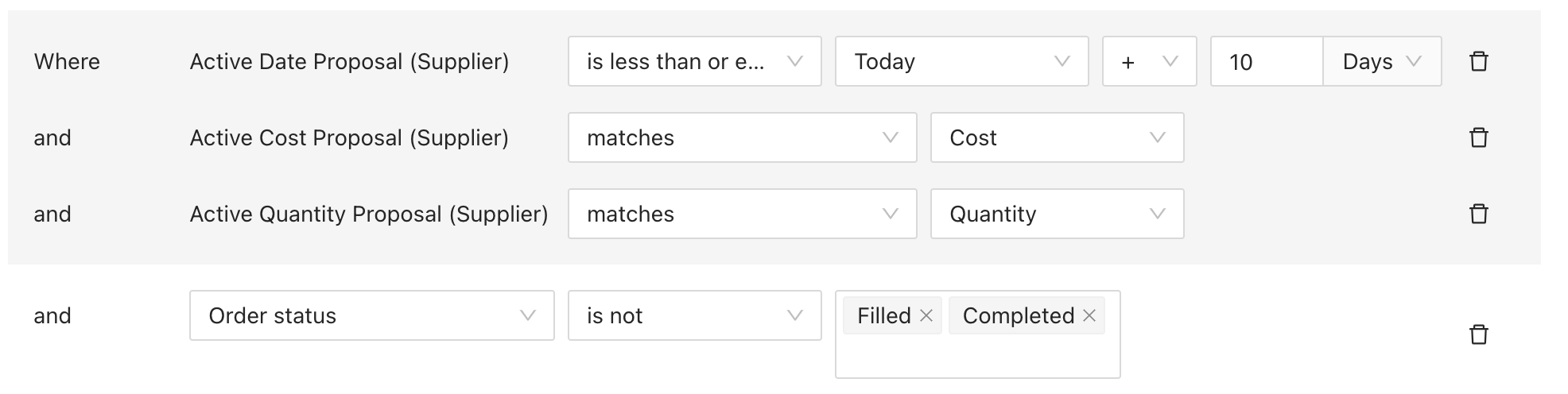The height and width of the screenshot is (394, 1568).
Task: Open the plus sign offset dropdown
Action: [1149, 61]
